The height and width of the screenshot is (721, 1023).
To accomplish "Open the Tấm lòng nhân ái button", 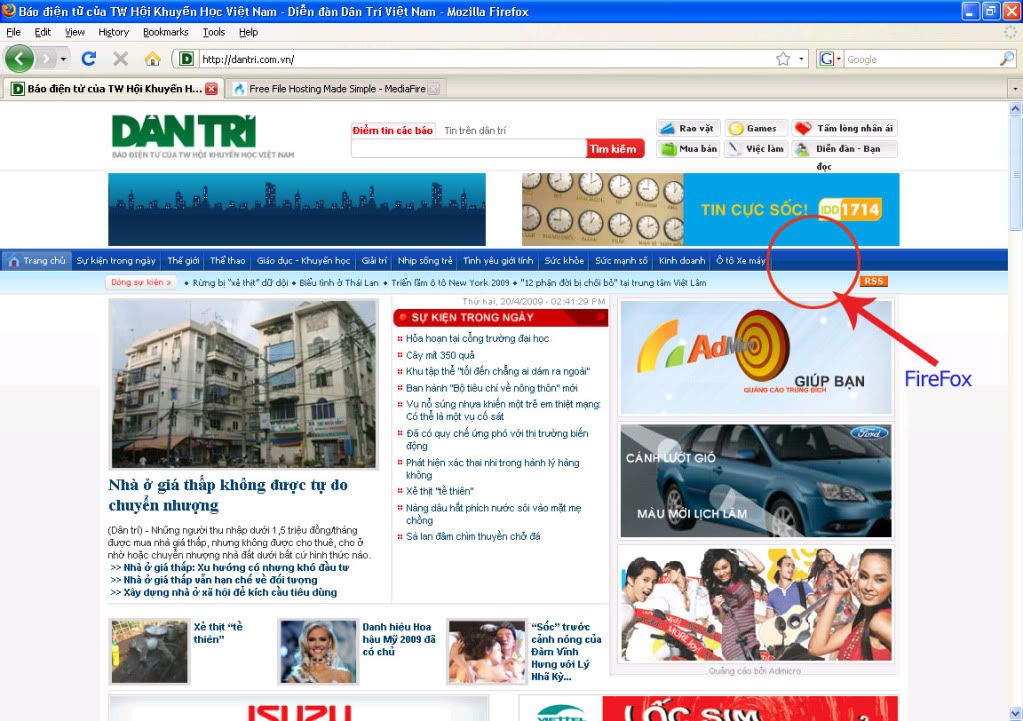I will 845,129.
